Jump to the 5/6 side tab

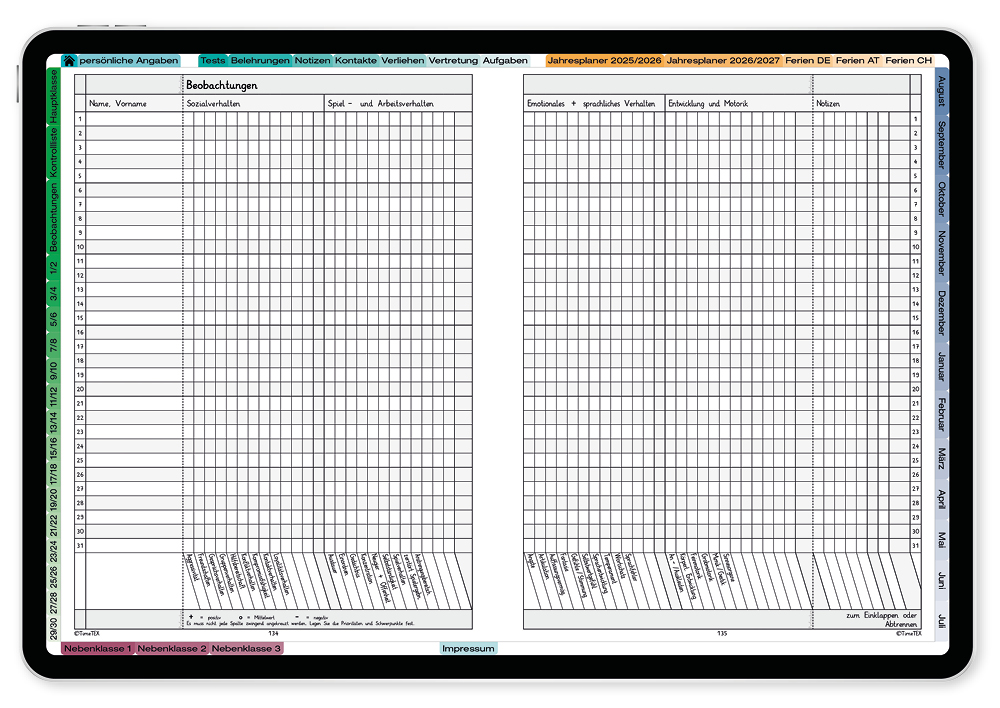[54, 319]
